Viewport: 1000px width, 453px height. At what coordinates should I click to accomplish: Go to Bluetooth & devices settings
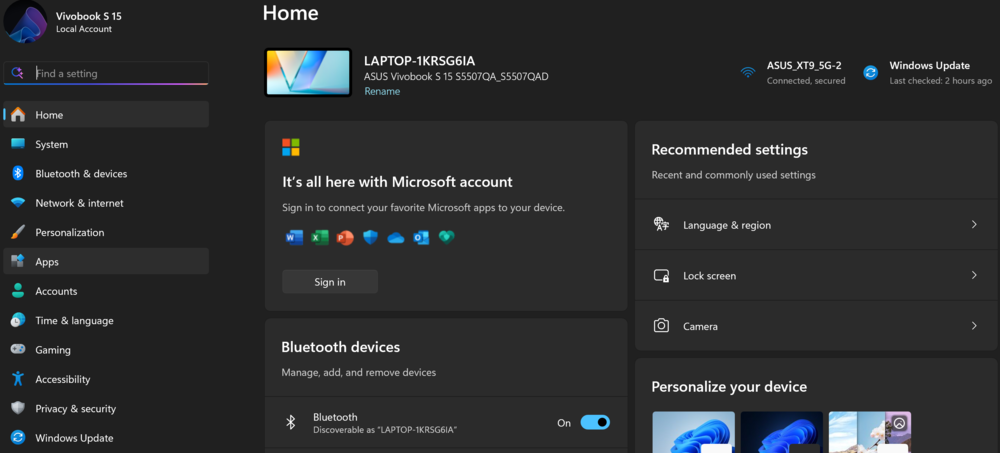point(106,174)
